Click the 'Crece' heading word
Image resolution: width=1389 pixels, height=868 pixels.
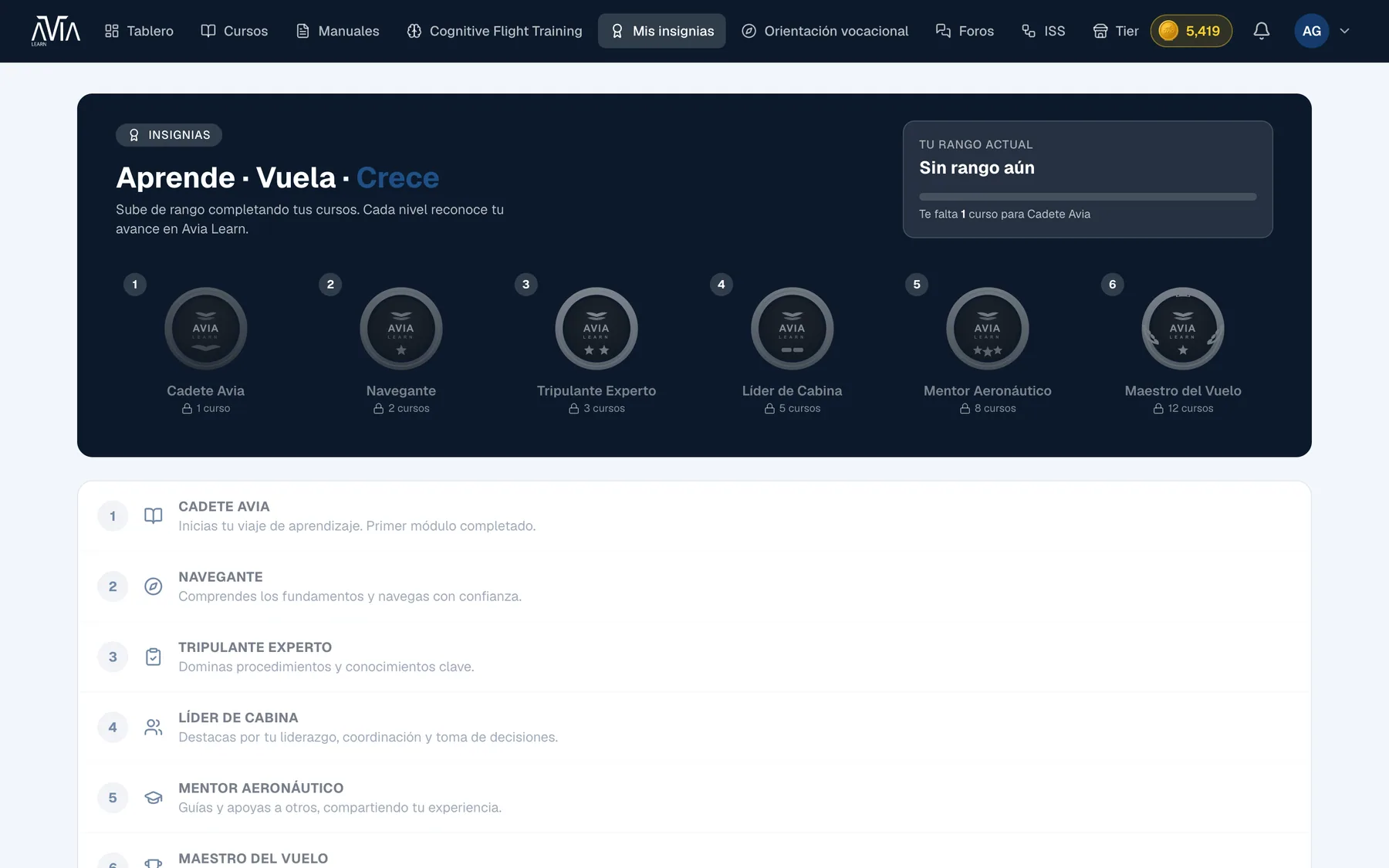tap(397, 177)
